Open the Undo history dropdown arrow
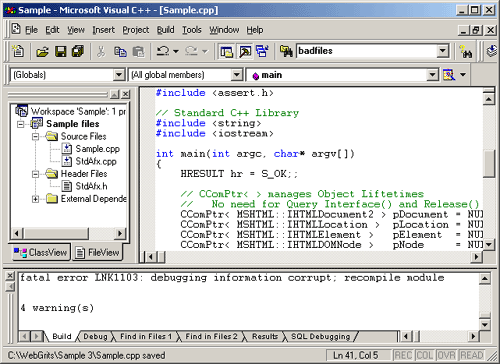The height and width of the screenshot is (364, 500). [x=176, y=51]
